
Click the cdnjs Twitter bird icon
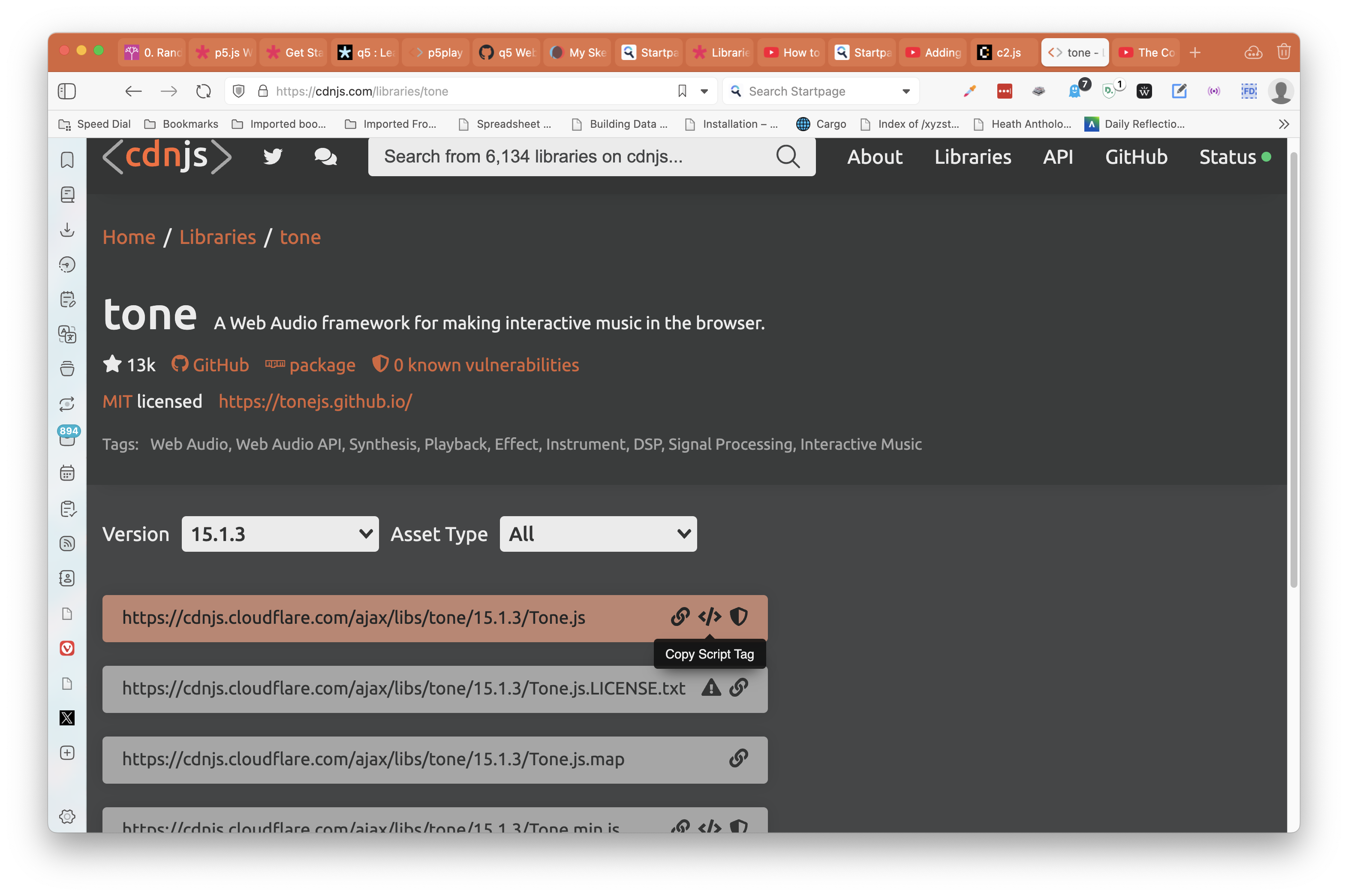(x=273, y=156)
